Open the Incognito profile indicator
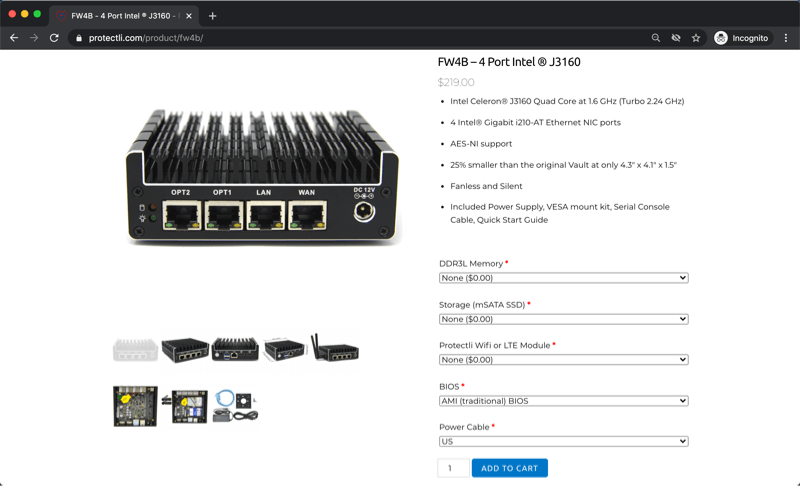The width and height of the screenshot is (800, 486). pyautogui.click(x=741, y=38)
